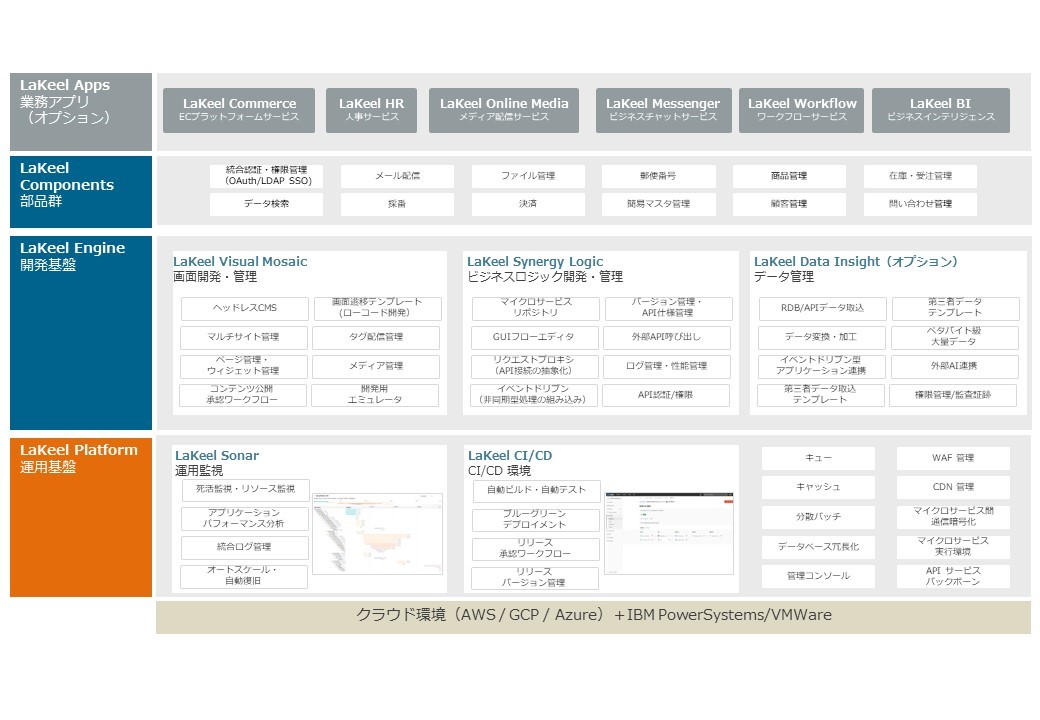Click the 統合認証・権限管理 (OAuth/LDAP SSO) component

pyautogui.click(x=266, y=176)
